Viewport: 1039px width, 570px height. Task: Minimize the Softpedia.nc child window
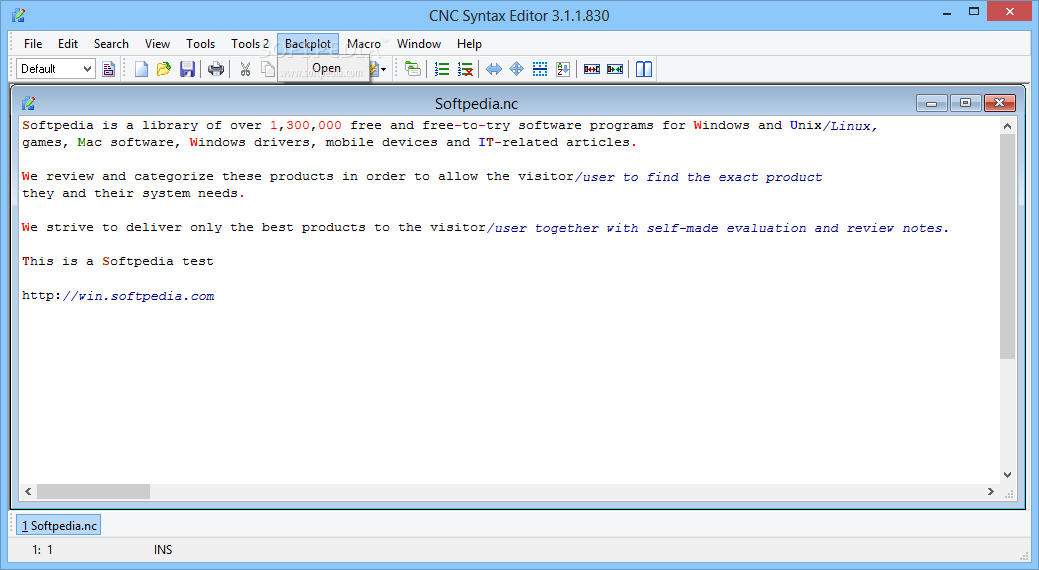pyautogui.click(x=932, y=103)
